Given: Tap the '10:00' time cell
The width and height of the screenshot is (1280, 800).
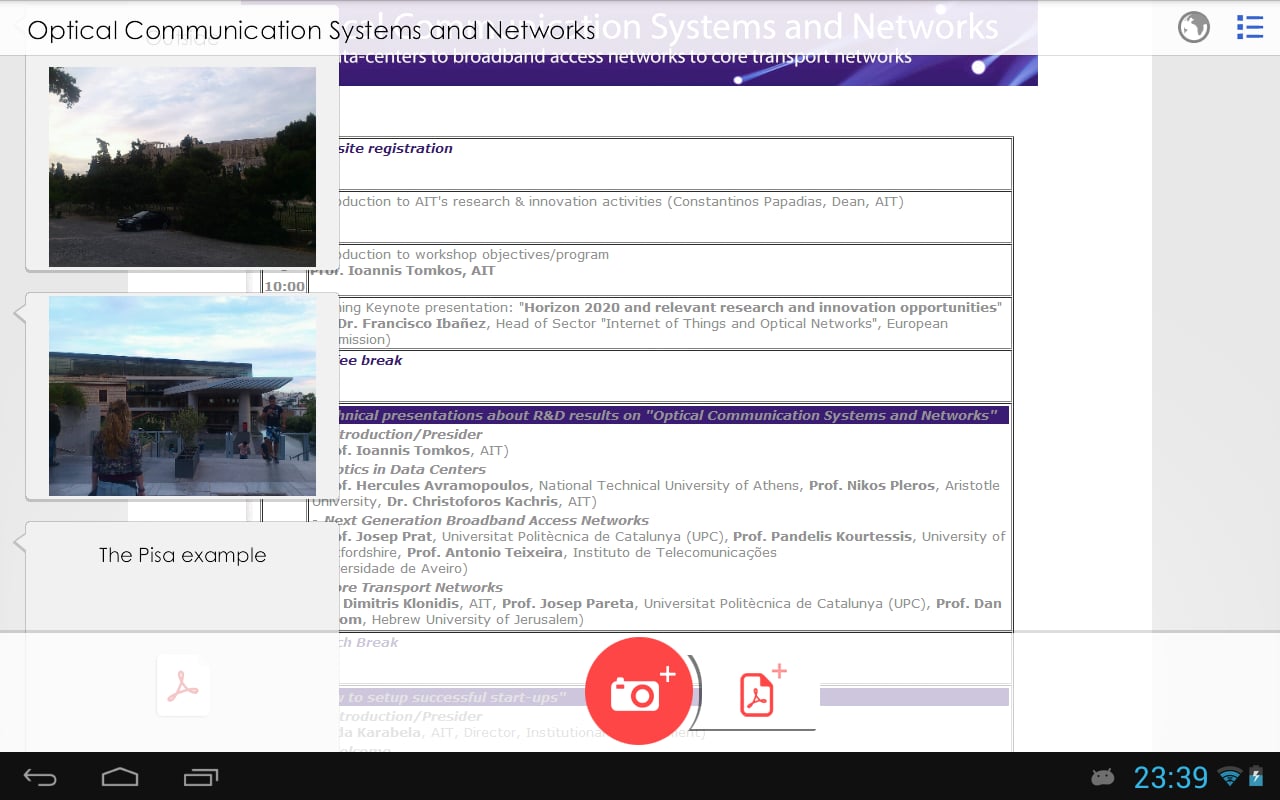Looking at the screenshot, I should (284, 287).
